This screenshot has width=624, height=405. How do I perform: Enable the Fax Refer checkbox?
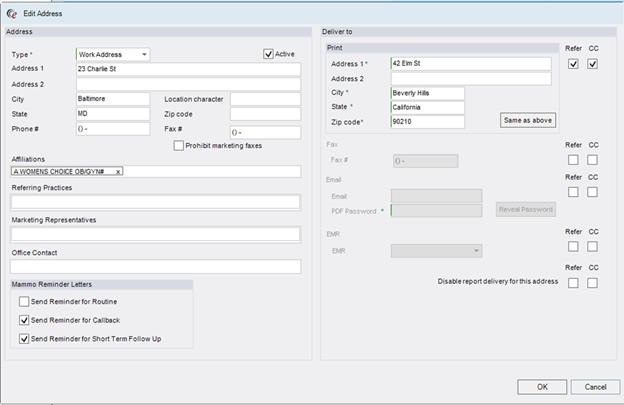click(573, 160)
